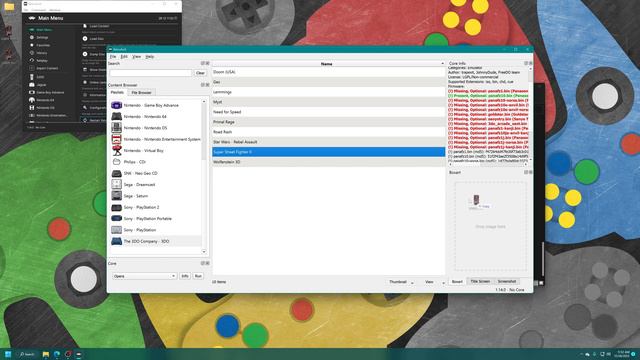Open Nintendo 64 in main window sidebar
640x360 pixels.
pos(45,100)
